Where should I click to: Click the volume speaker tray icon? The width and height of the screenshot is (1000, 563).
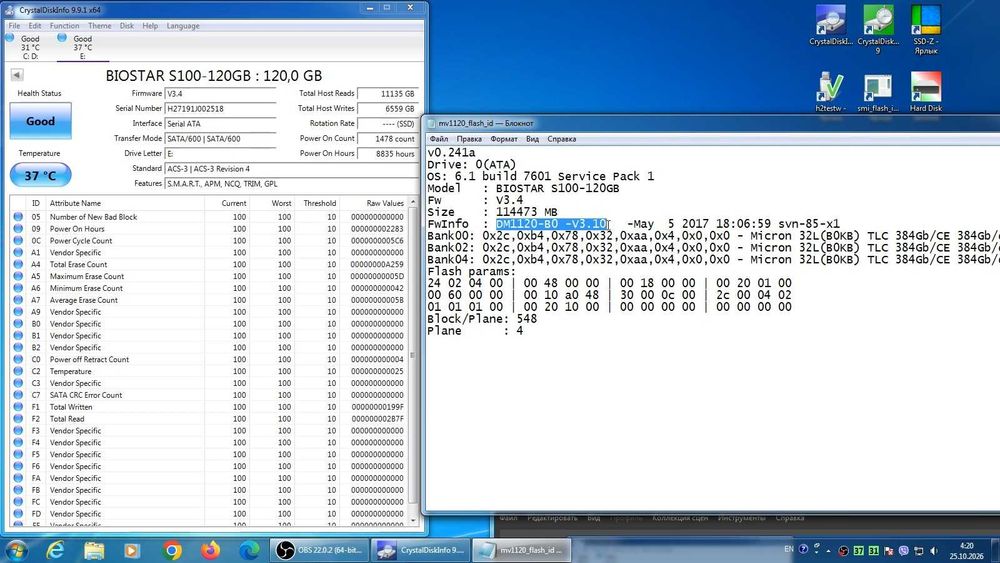934,550
